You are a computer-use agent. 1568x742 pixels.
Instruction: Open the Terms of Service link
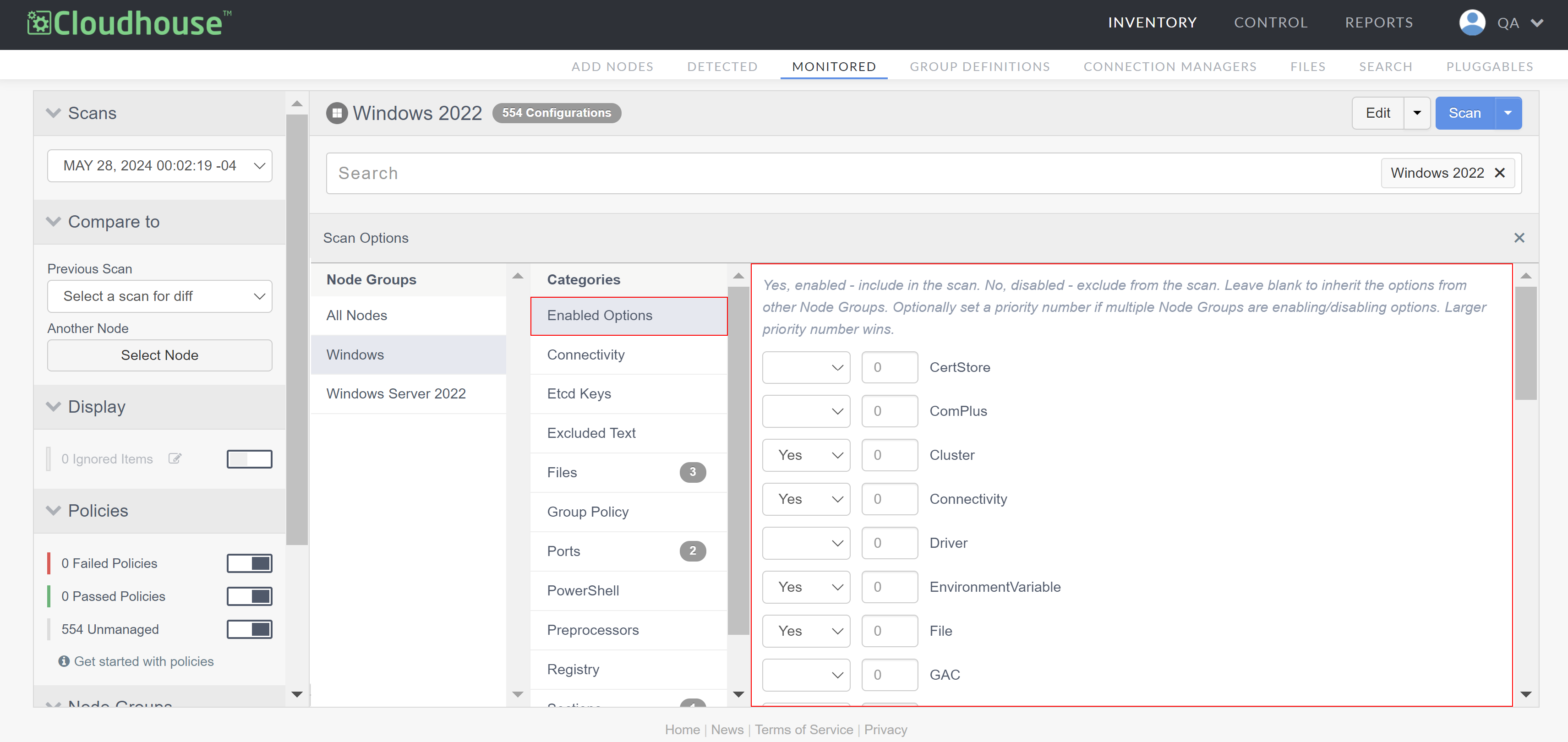803,729
